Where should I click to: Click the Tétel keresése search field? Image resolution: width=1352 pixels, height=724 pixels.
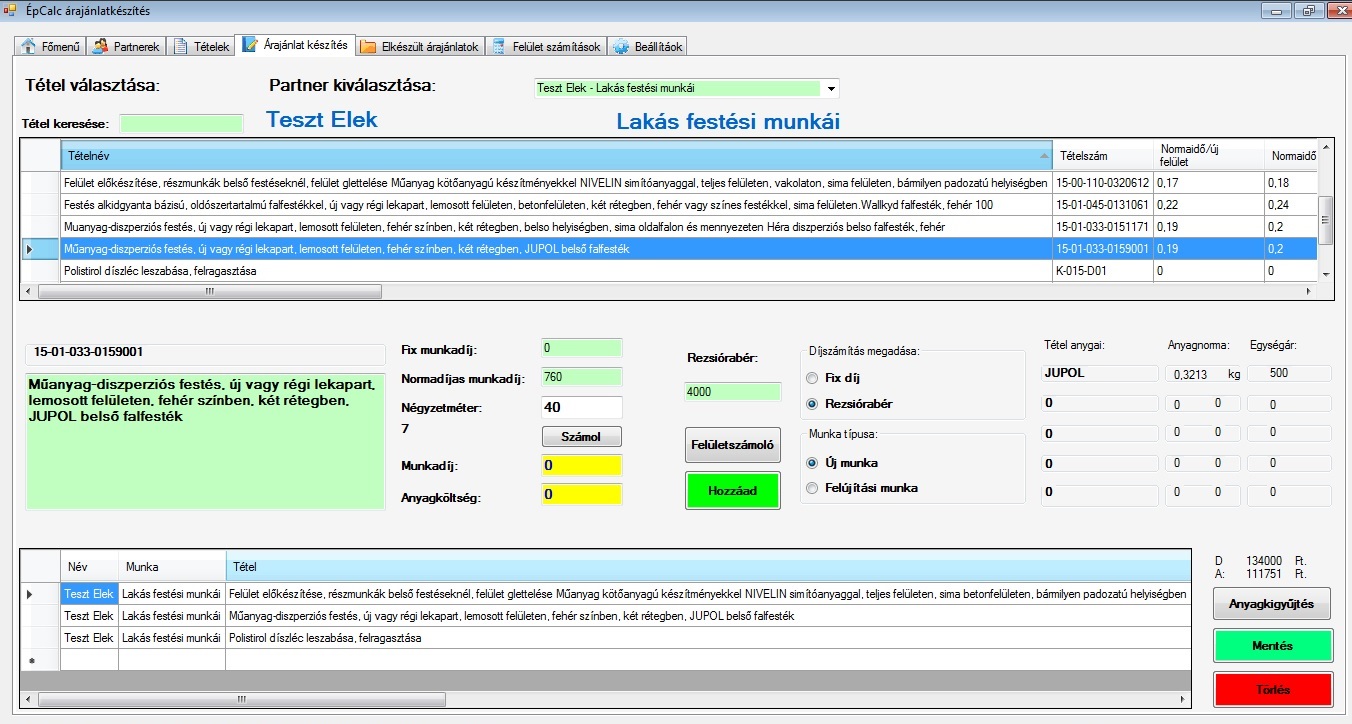point(181,123)
